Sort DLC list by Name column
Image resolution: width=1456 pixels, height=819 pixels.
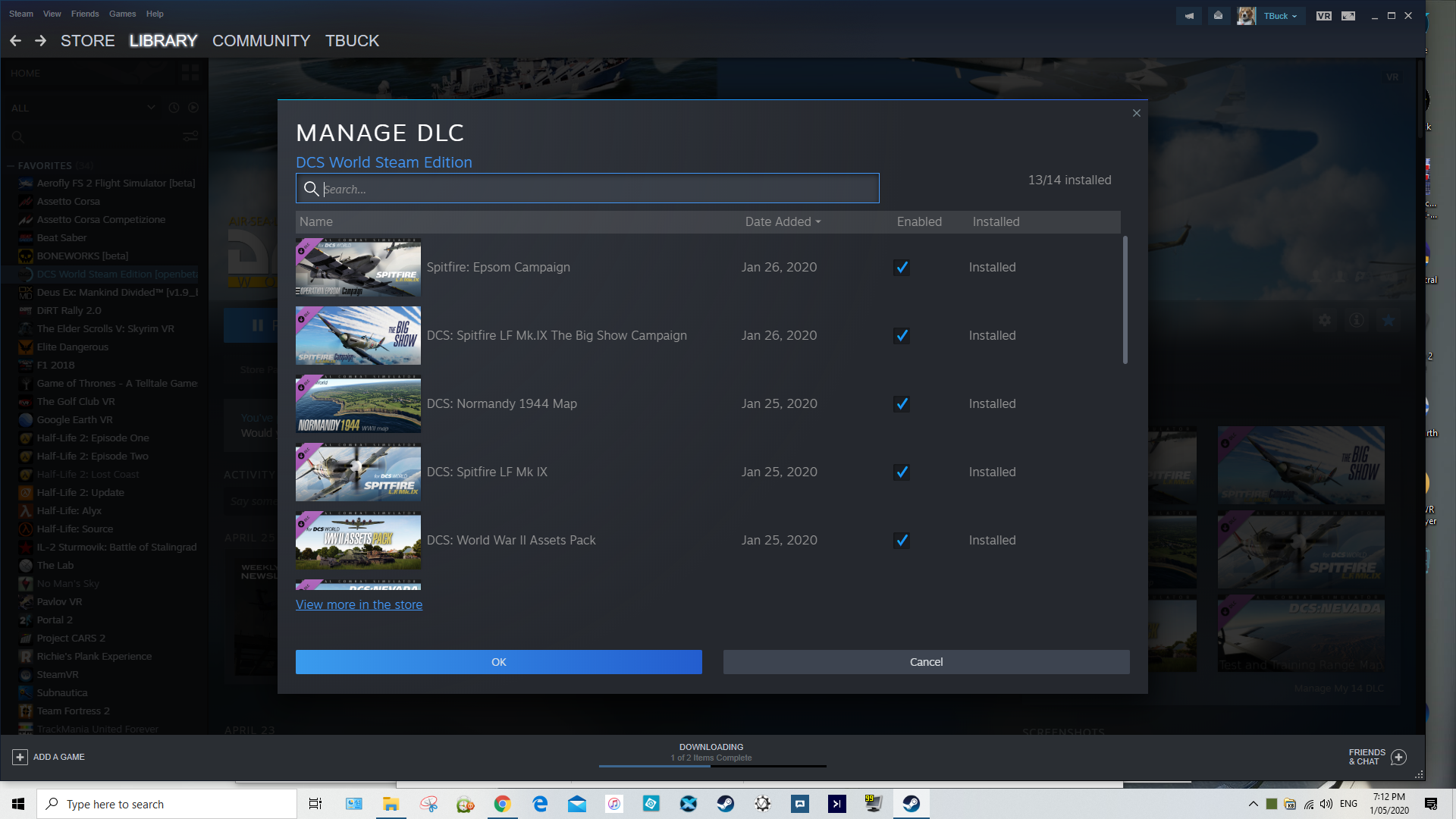(x=316, y=221)
